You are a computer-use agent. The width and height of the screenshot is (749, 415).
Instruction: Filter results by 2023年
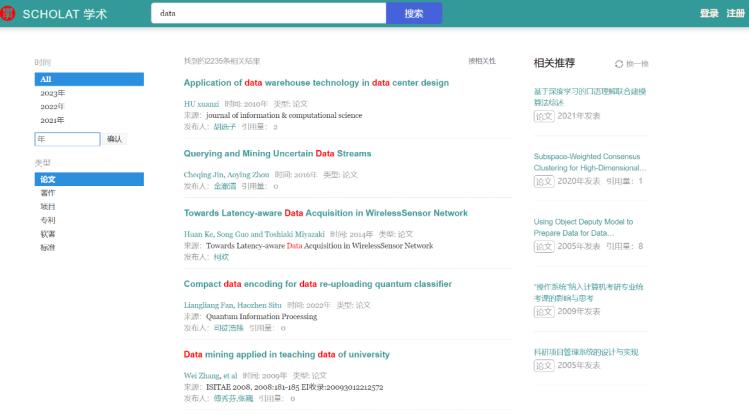(x=52, y=93)
